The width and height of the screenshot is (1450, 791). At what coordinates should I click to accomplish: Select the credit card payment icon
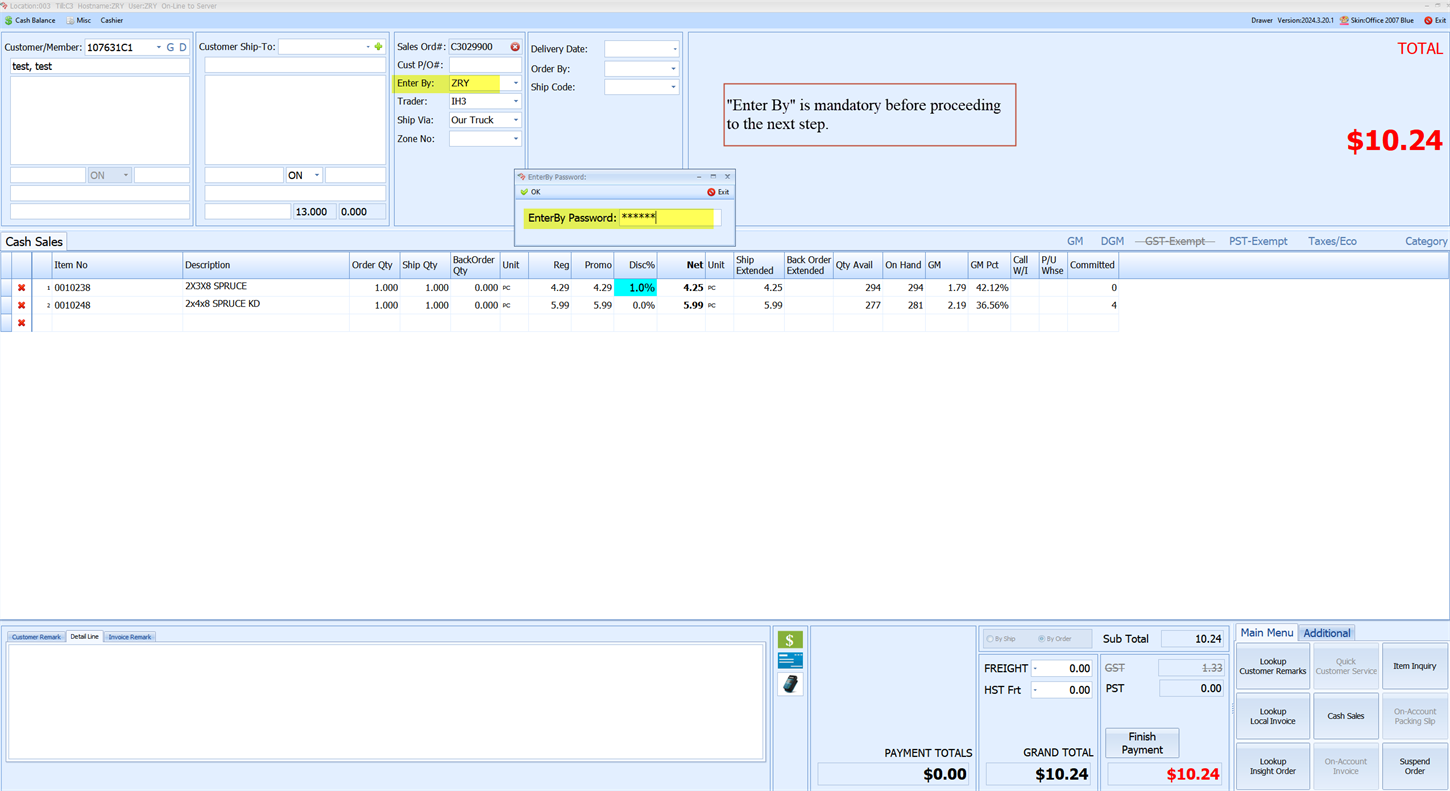789,661
